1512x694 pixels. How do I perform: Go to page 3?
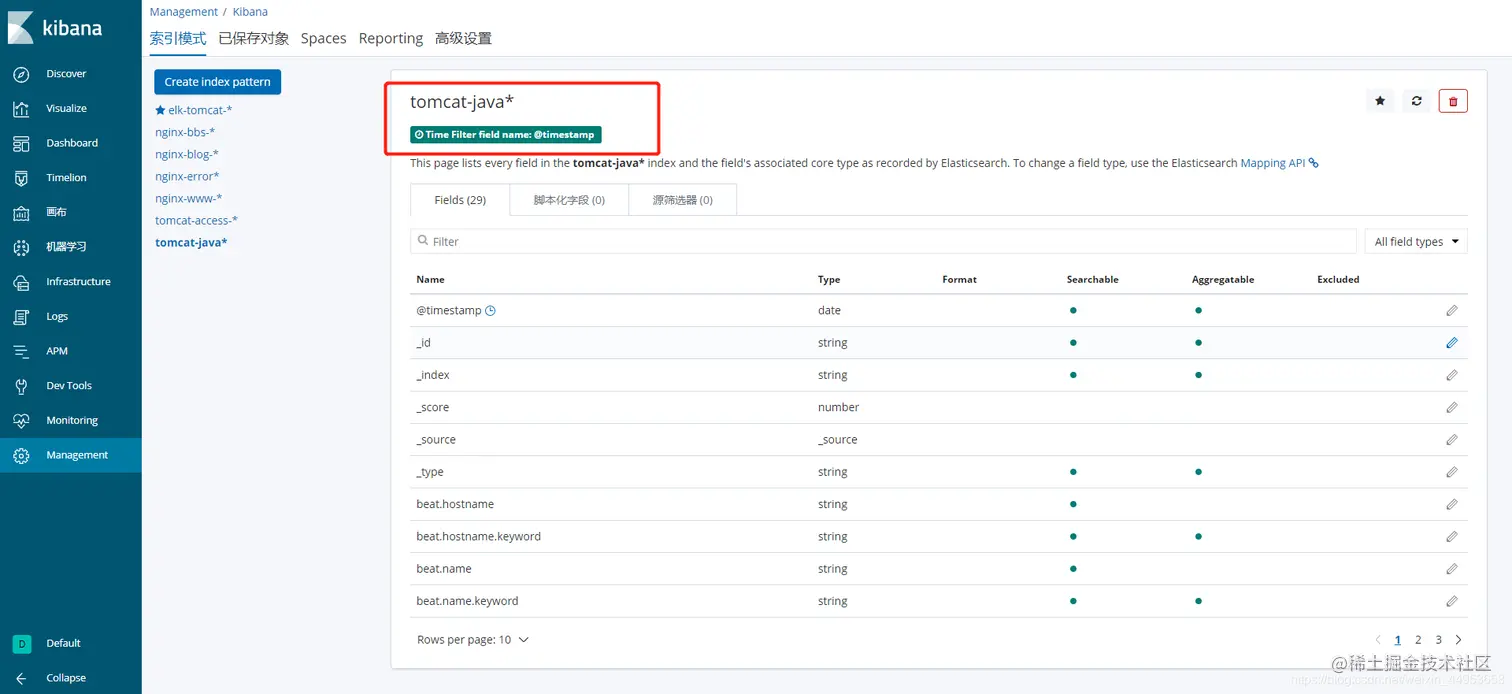1438,640
